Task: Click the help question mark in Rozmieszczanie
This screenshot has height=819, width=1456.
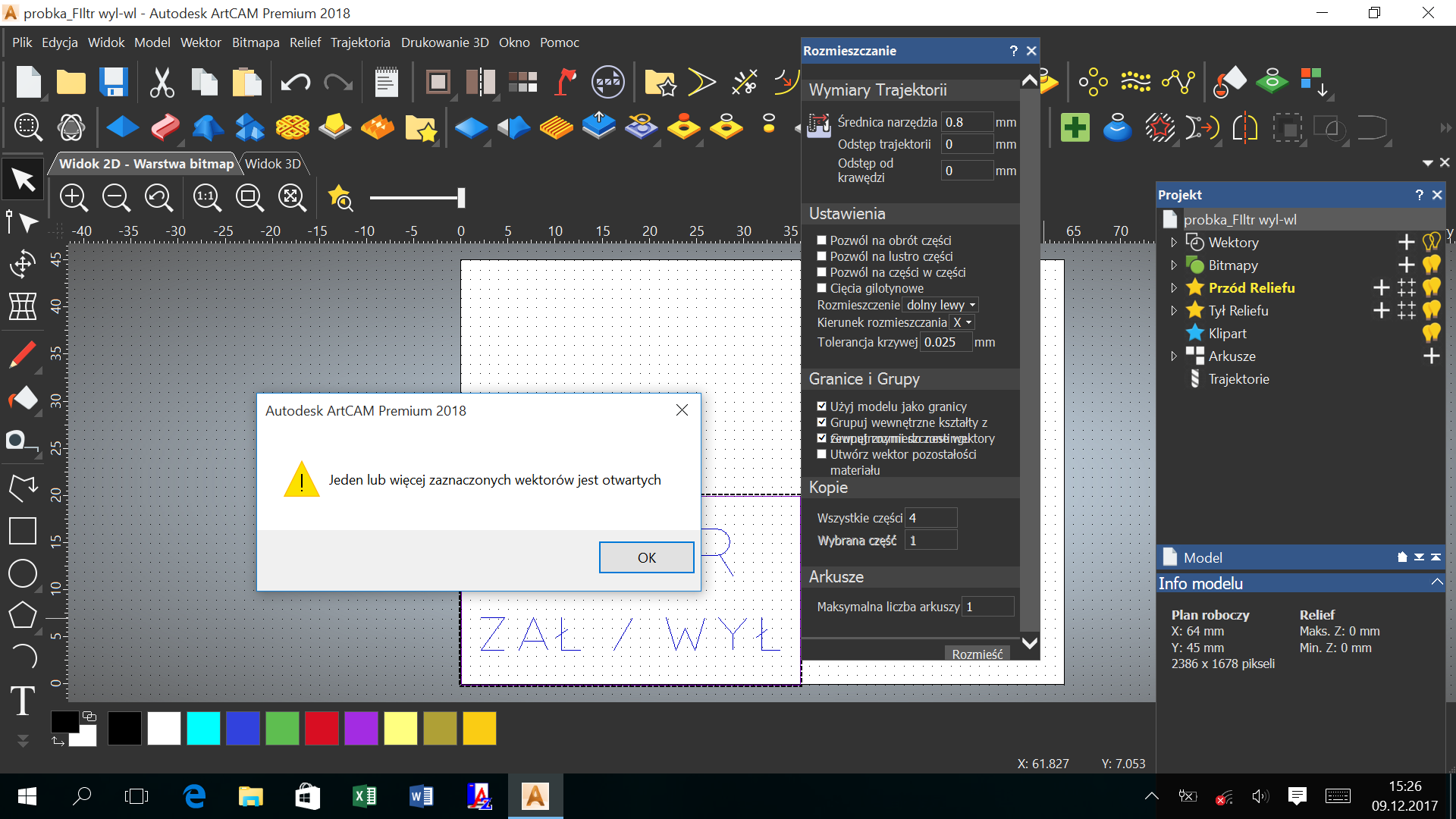Action: click(1013, 51)
